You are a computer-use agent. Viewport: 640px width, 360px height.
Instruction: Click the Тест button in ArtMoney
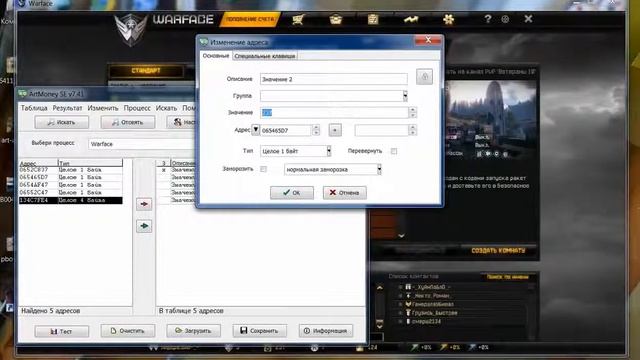point(62,331)
